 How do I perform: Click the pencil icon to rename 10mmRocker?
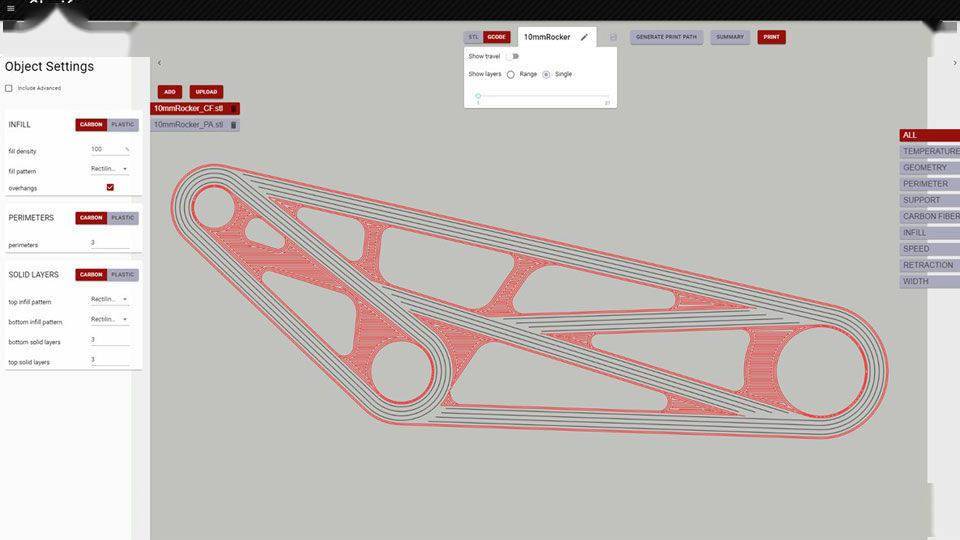584,37
